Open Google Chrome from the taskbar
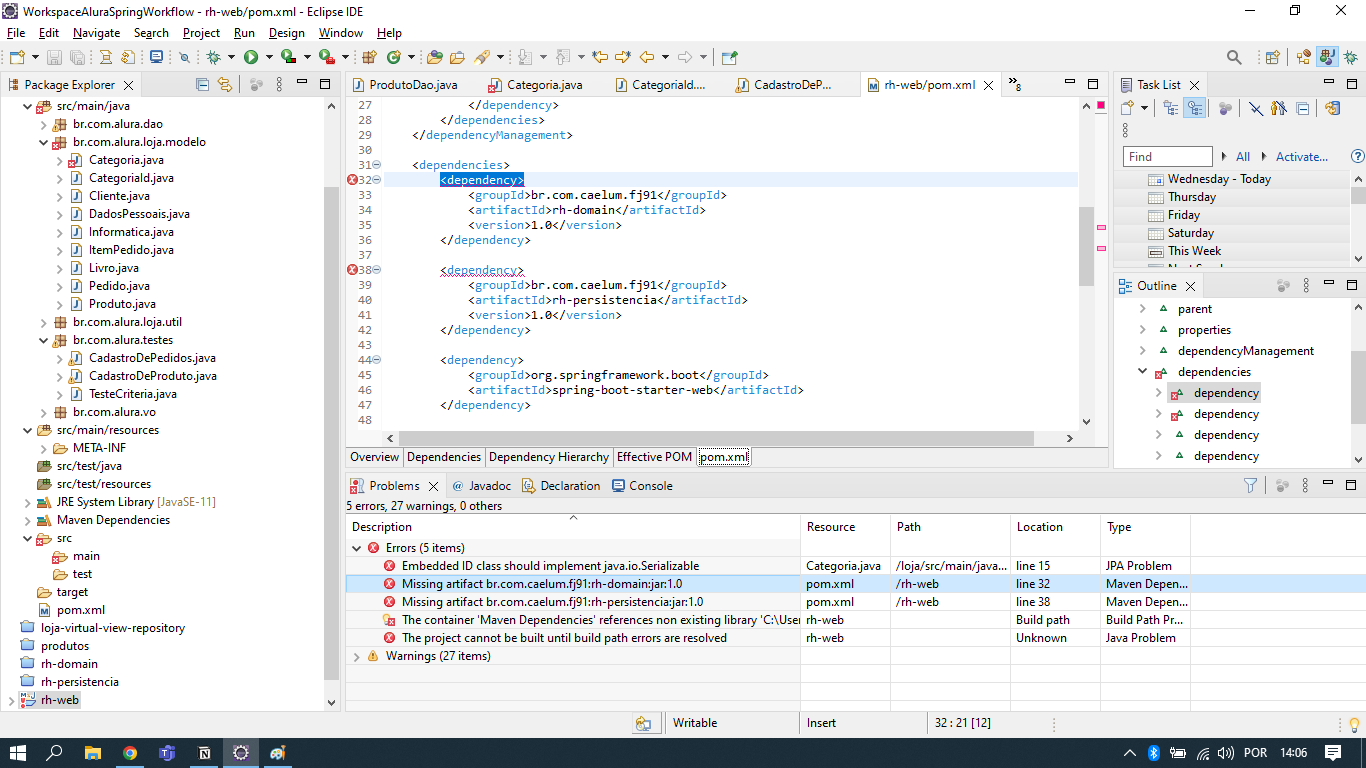This screenshot has width=1366, height=768. pos(130,753)
